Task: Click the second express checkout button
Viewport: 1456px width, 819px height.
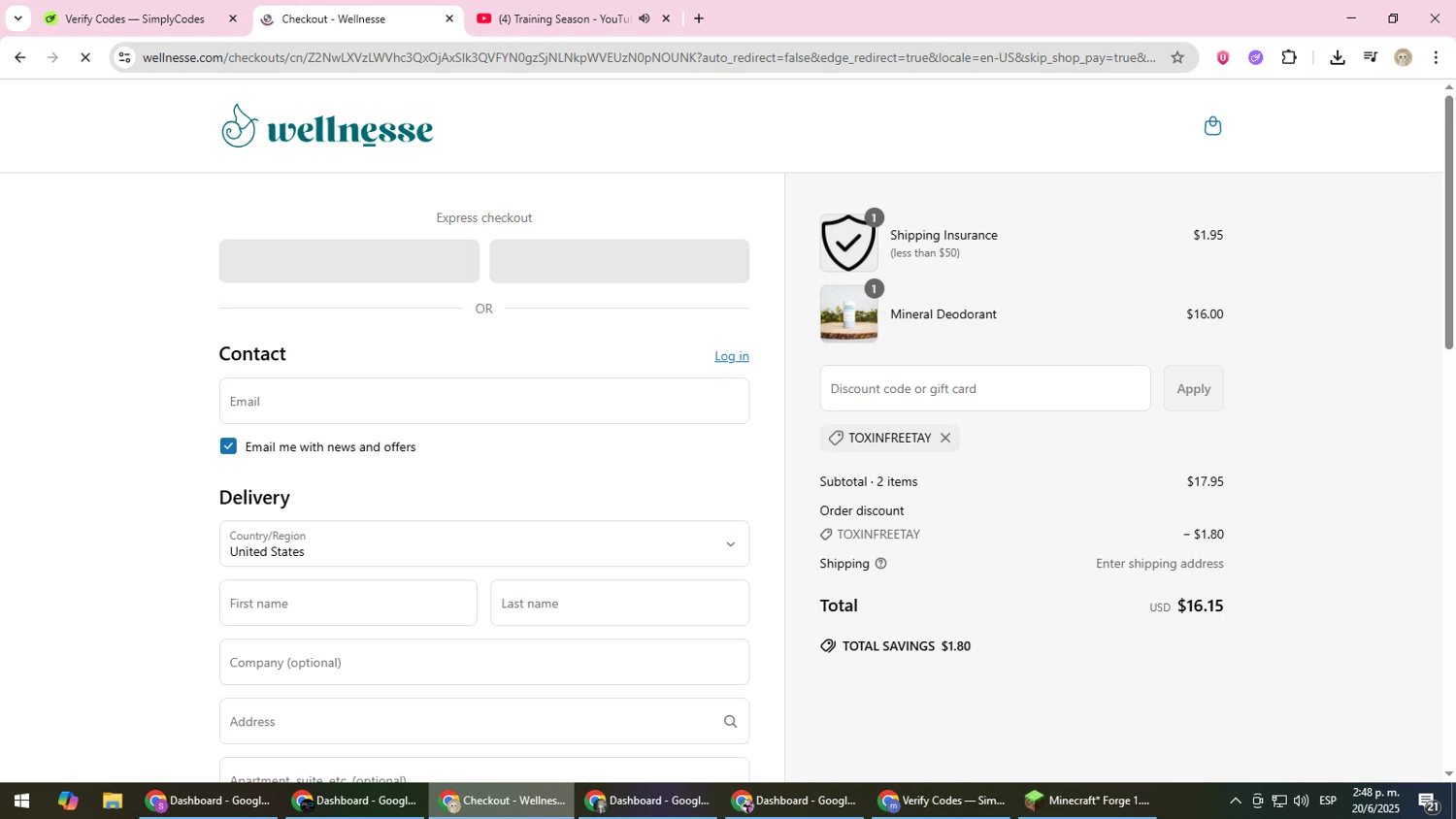Action: (619, 261)
